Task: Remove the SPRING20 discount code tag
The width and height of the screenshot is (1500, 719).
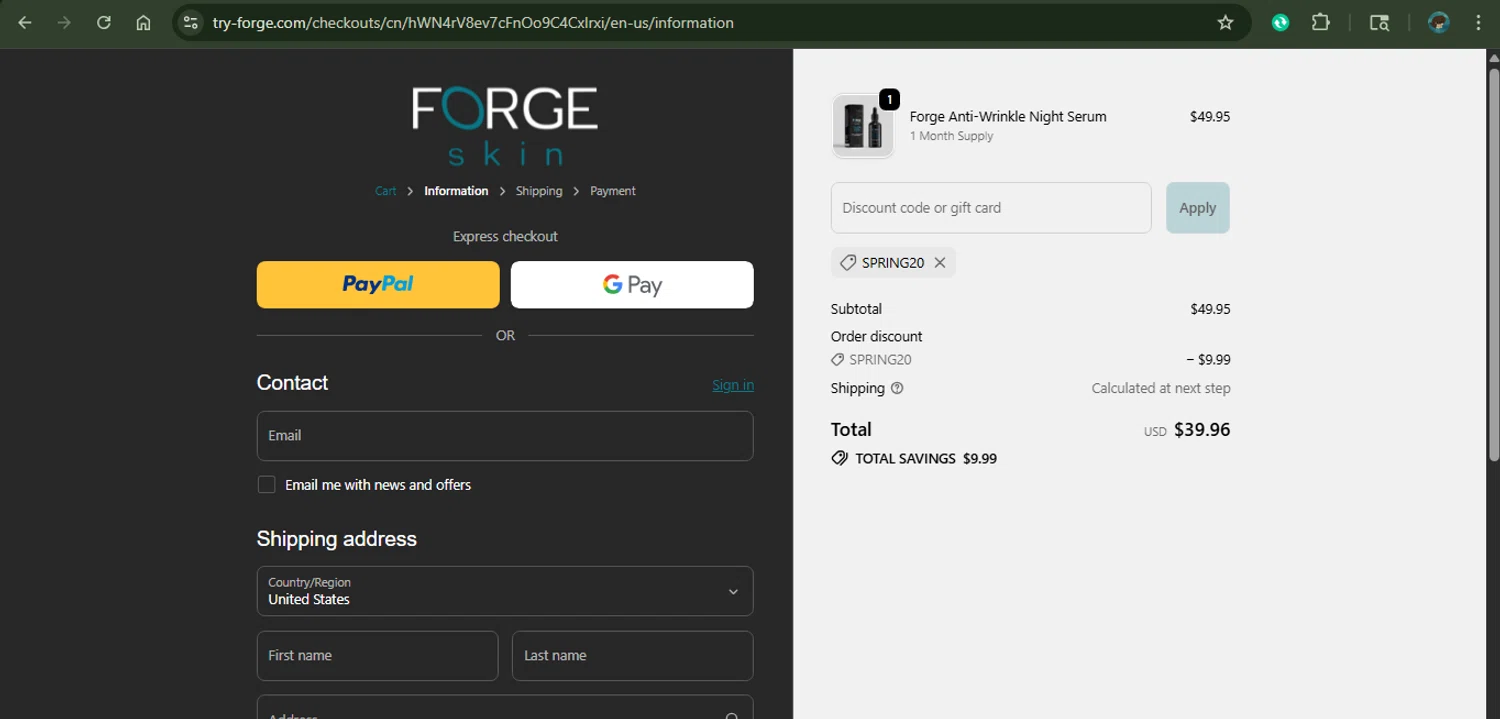Action: (940, 262)
